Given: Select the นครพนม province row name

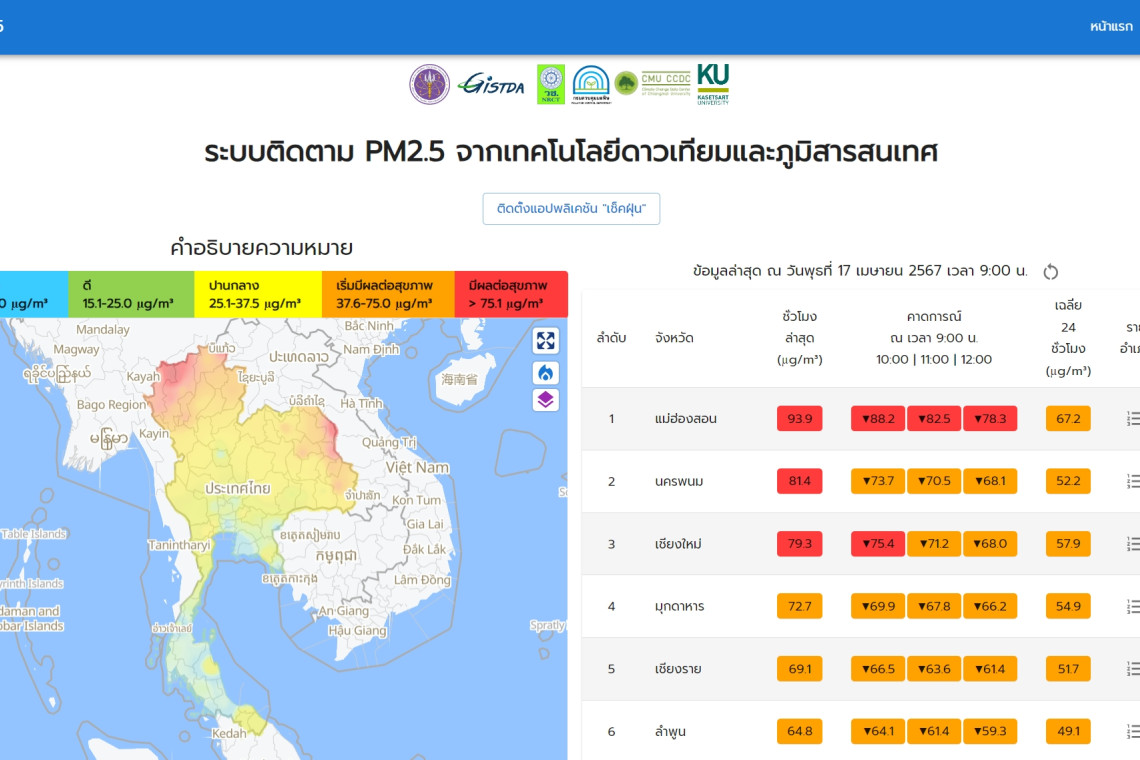Looking at the screenshot, I should pyautogui.click(x=679, y=481).
